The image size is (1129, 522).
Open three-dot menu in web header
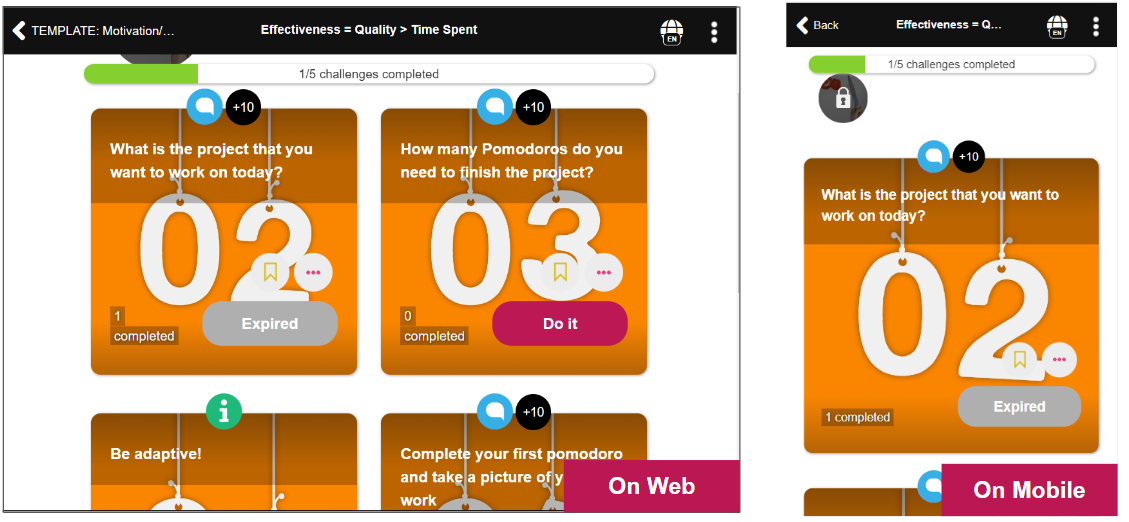714,32
